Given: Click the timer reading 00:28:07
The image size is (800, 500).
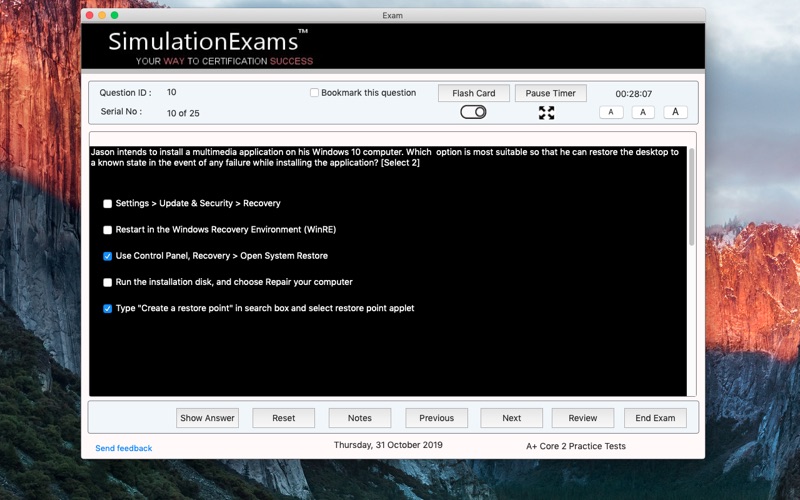Looking at the screenshot, I should [x=633, y=94].
